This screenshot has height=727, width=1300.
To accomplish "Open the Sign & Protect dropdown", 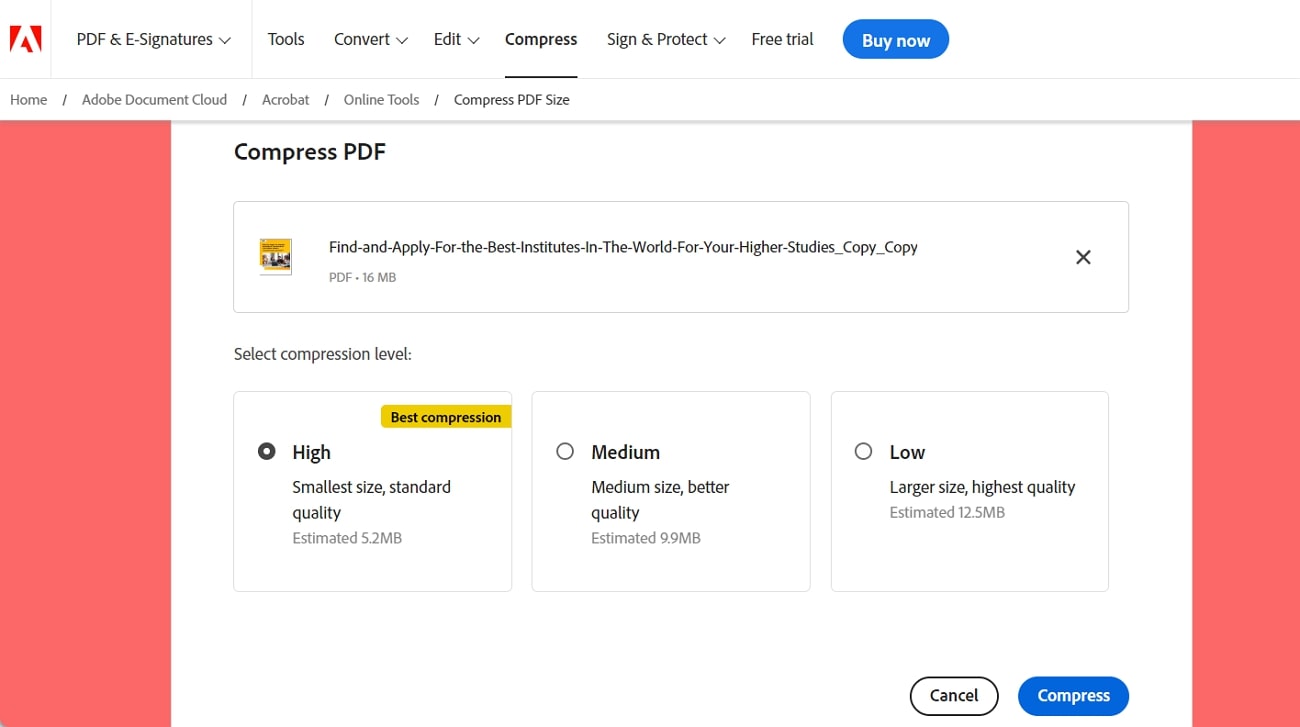I will pos(665,39).
